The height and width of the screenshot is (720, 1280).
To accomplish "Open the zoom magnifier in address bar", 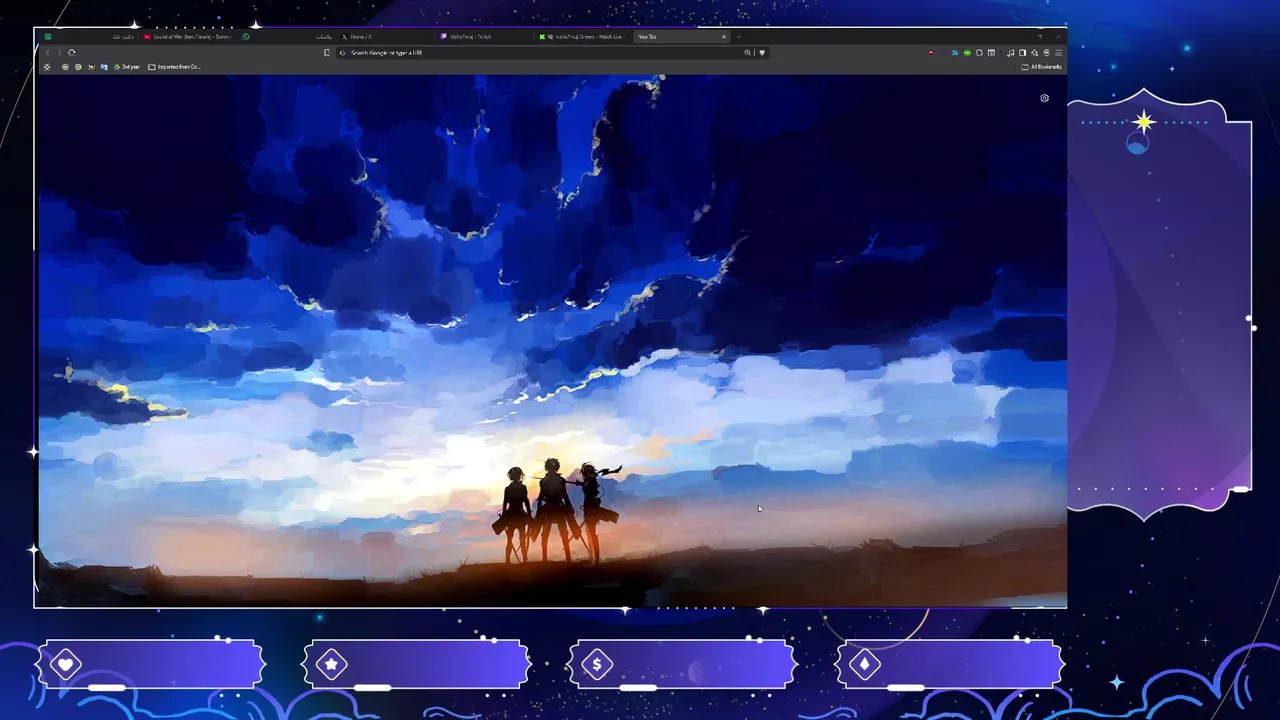I will (747, 52).
